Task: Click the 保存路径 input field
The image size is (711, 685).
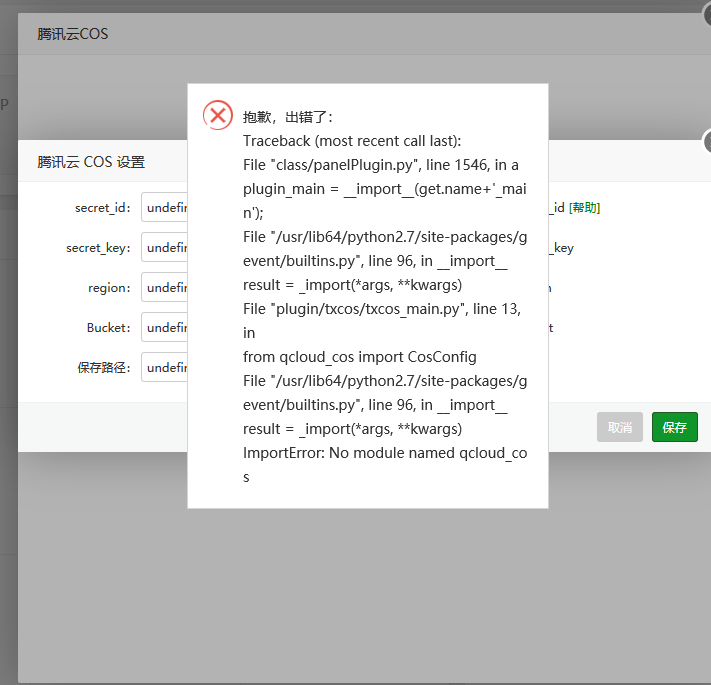Action: pyautogui.click(x=165, y=367)
